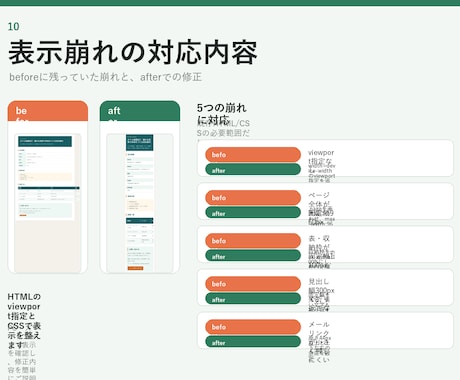This screenshot has width=460, height=380.
Task: Click the befo pill in the ページ row
Action: coord(253,198)
